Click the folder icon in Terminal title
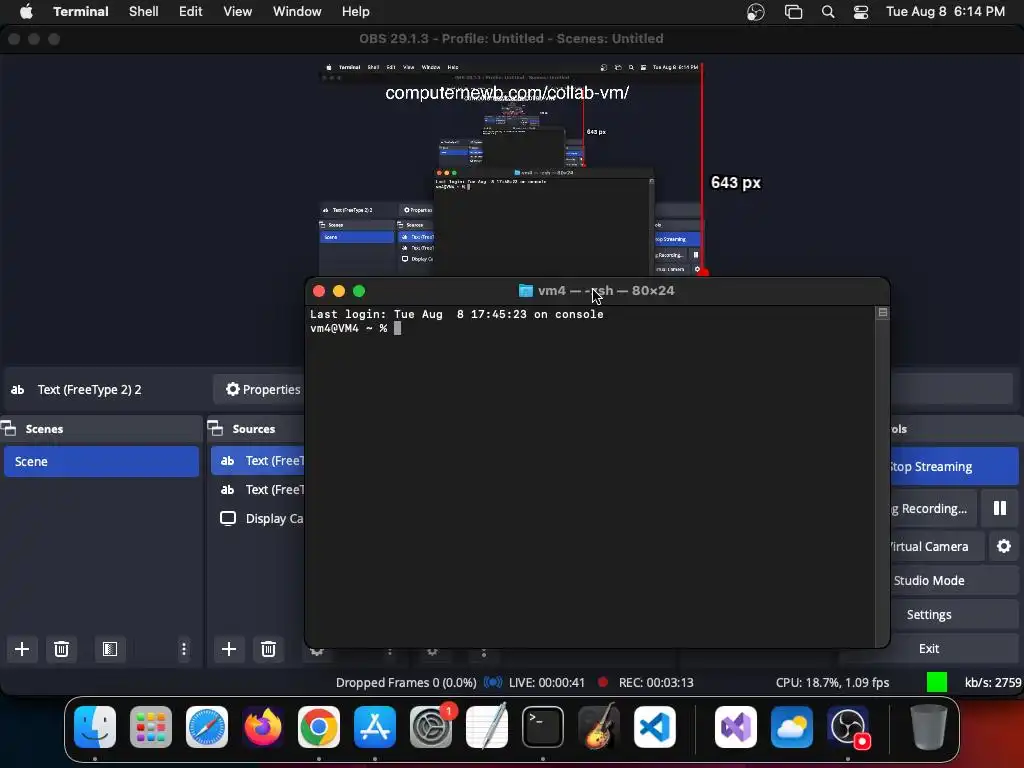 pos(526,291)
